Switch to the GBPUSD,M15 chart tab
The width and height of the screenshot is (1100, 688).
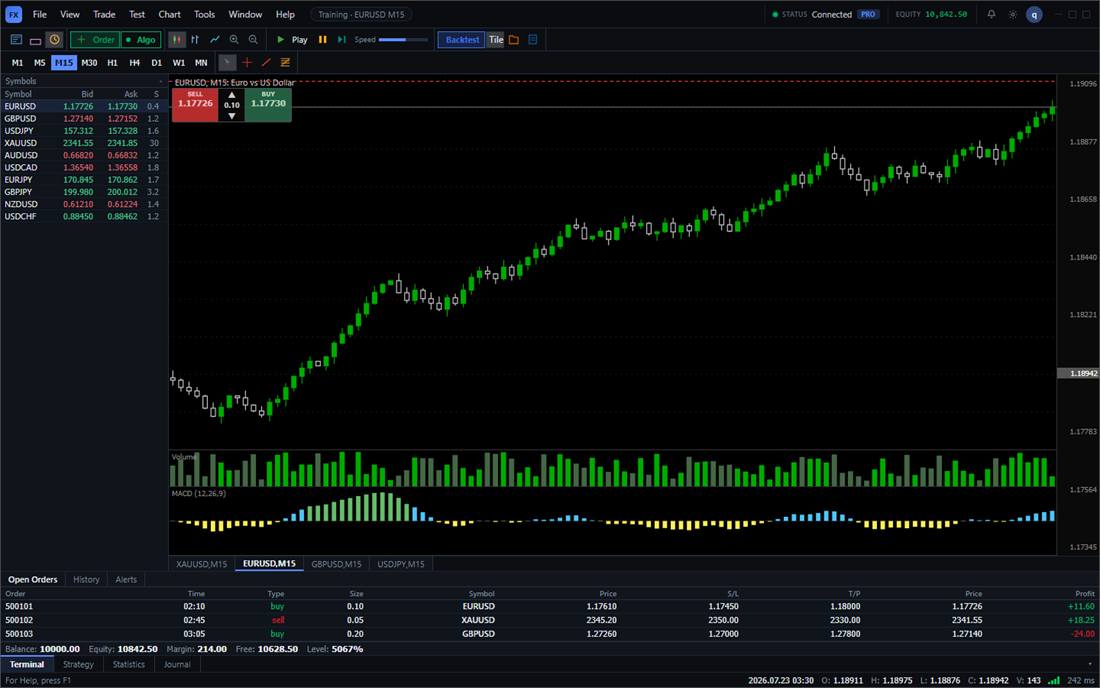pos(336,564)
